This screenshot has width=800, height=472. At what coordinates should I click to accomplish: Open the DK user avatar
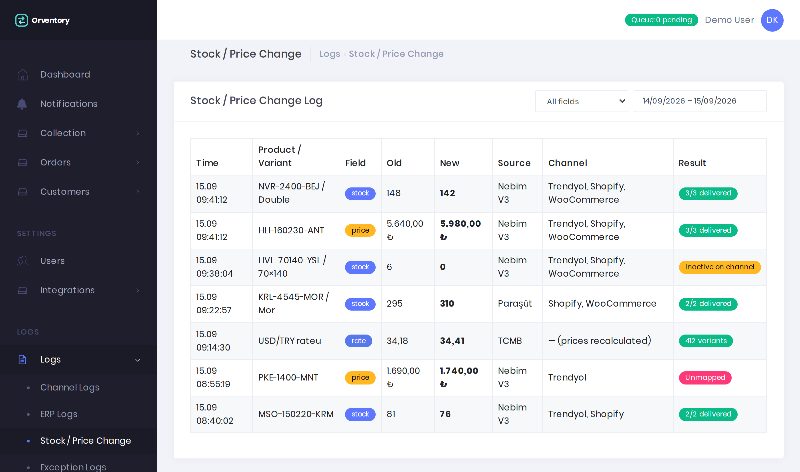pyautogui.click(x=772, y=20)
